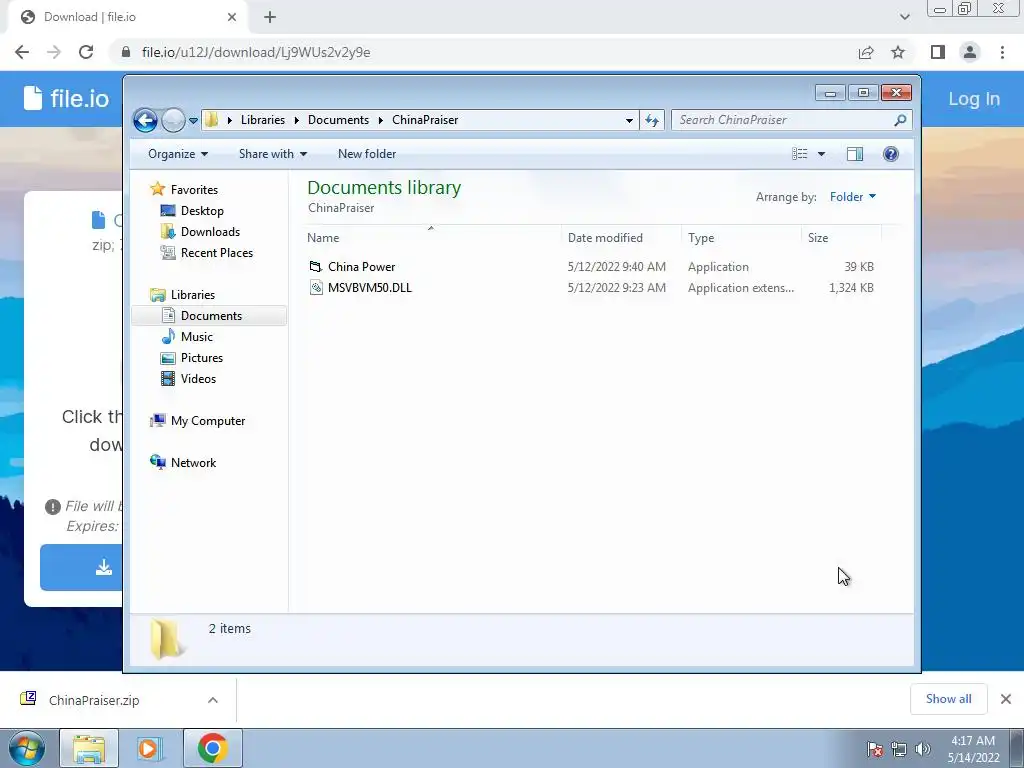1024x768 pixels.
Task: Open the downloaded ChinaPraiser.zip file
Action: coord(94,700)
